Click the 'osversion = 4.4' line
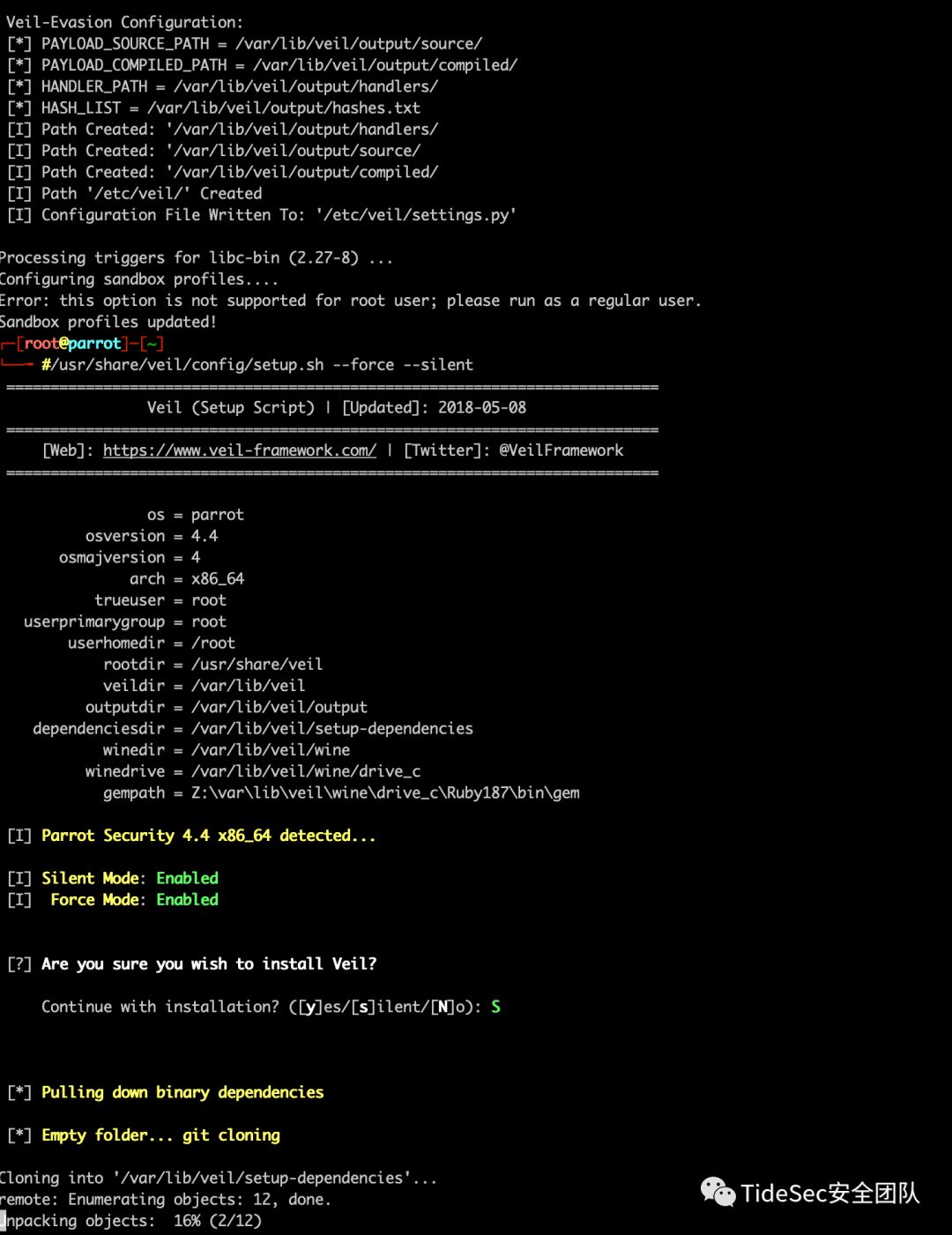Image resolution: width=952 pixels, height=1235 pixels. 152,536
